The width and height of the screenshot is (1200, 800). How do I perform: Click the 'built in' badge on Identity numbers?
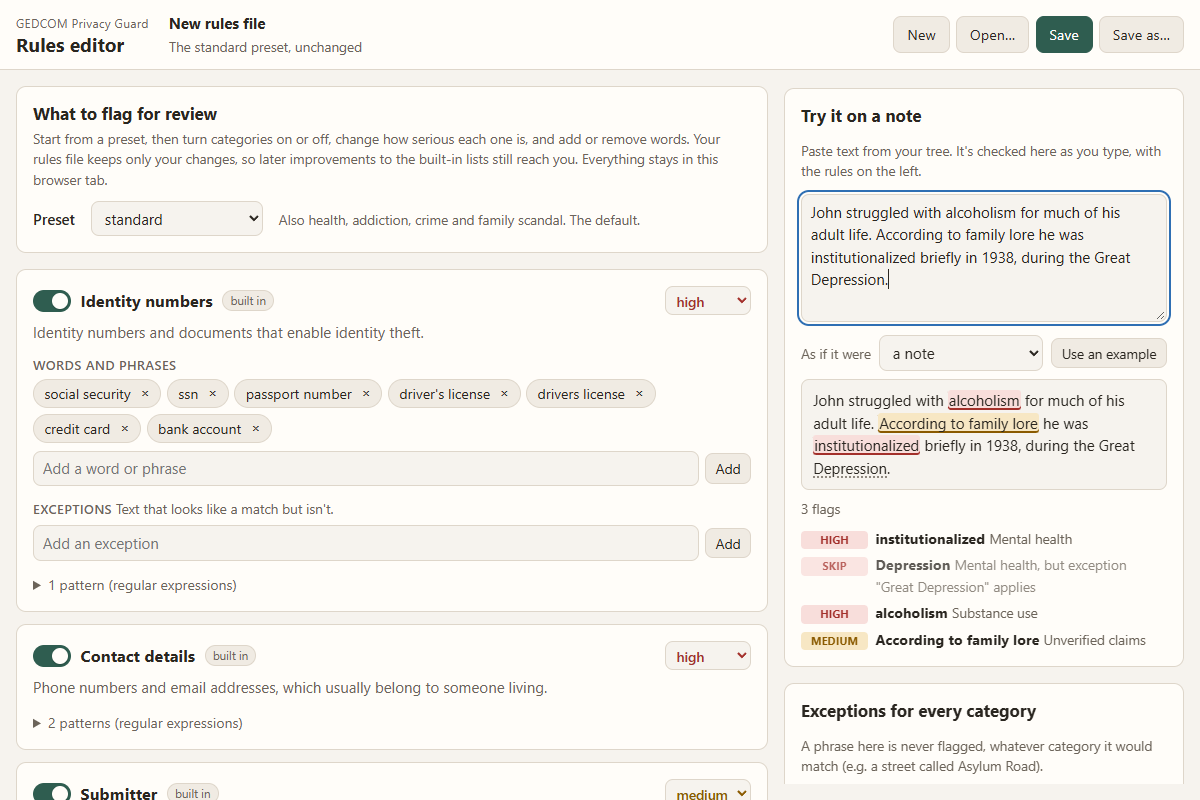click(248, 301)
